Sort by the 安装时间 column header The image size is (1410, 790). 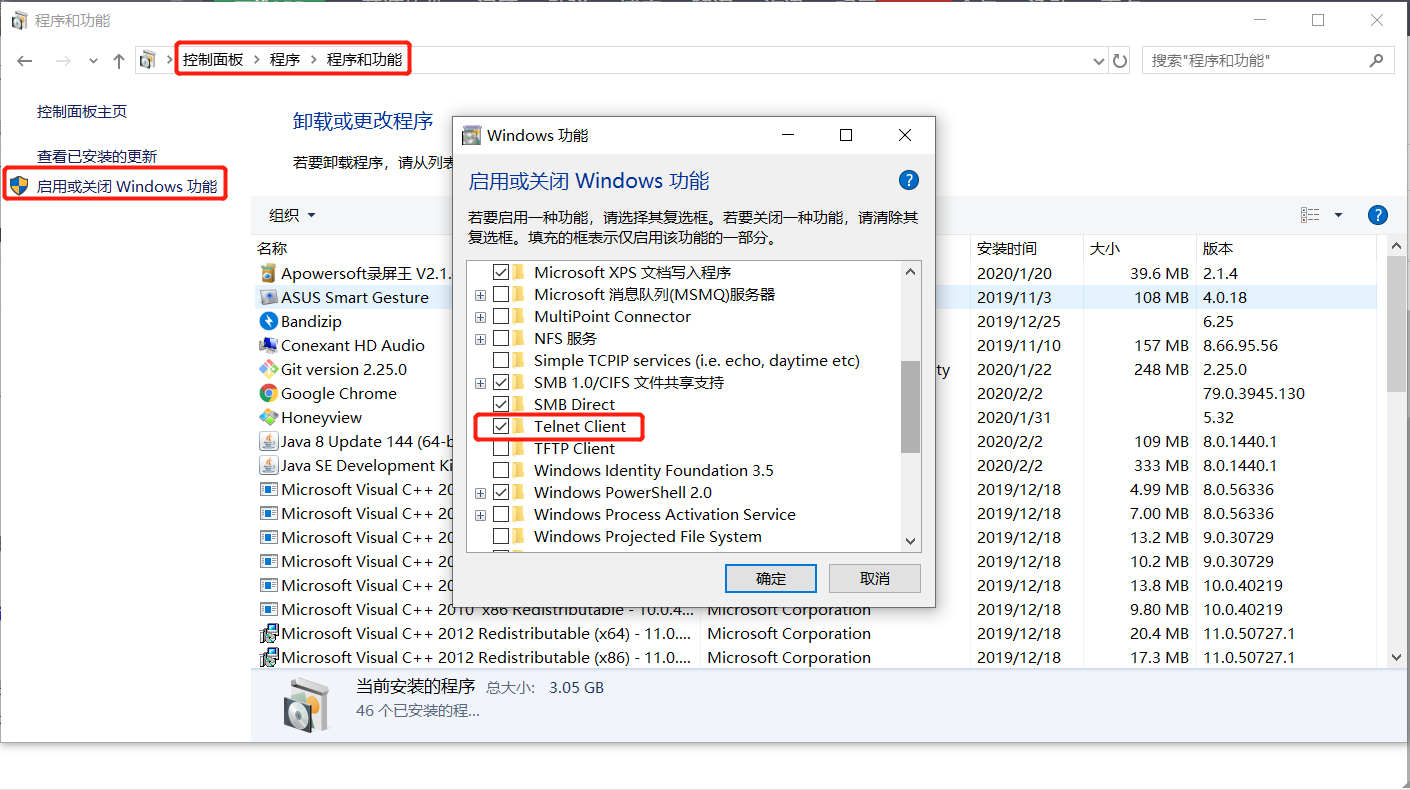(1027, 248)
